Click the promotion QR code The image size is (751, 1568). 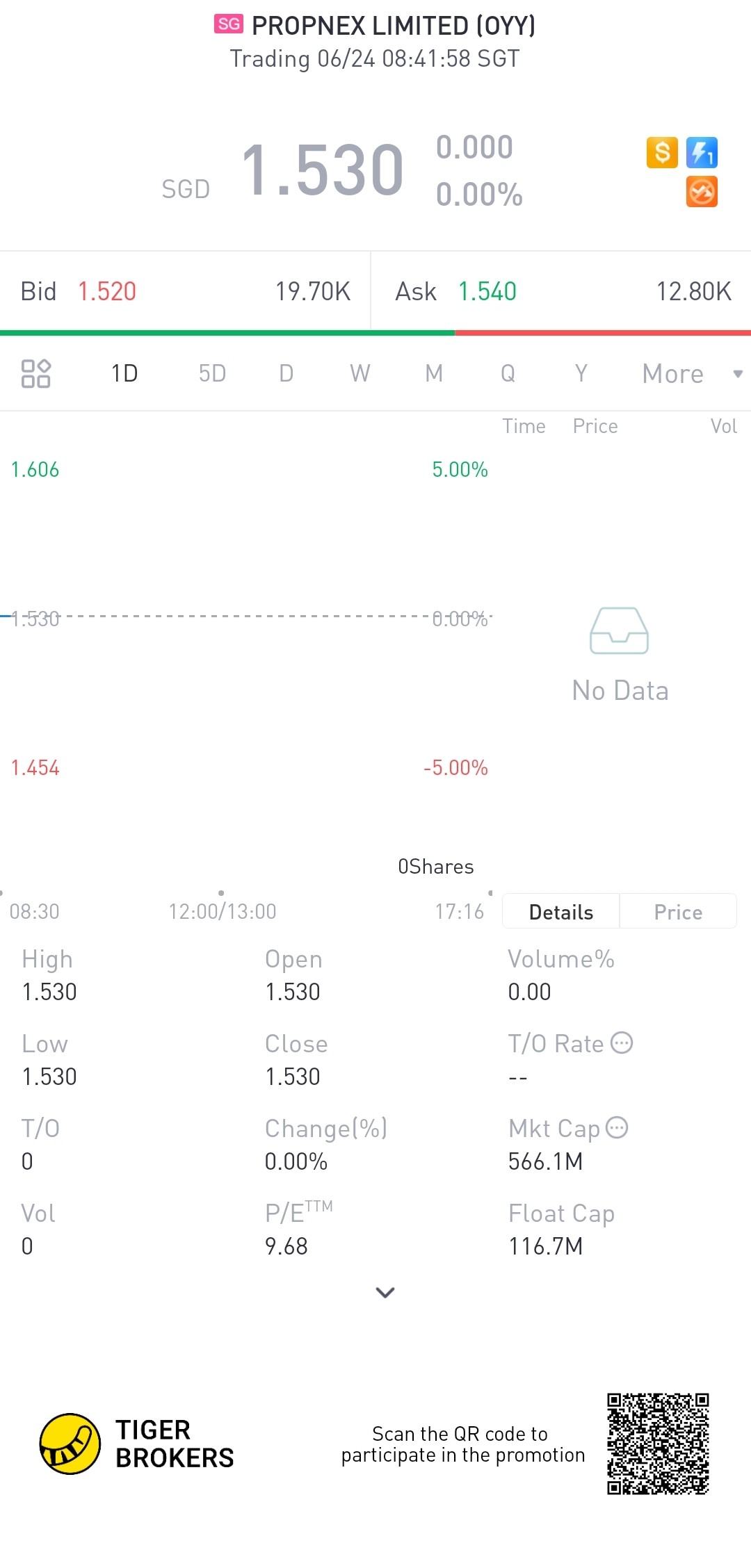[x=658, y=1444]
